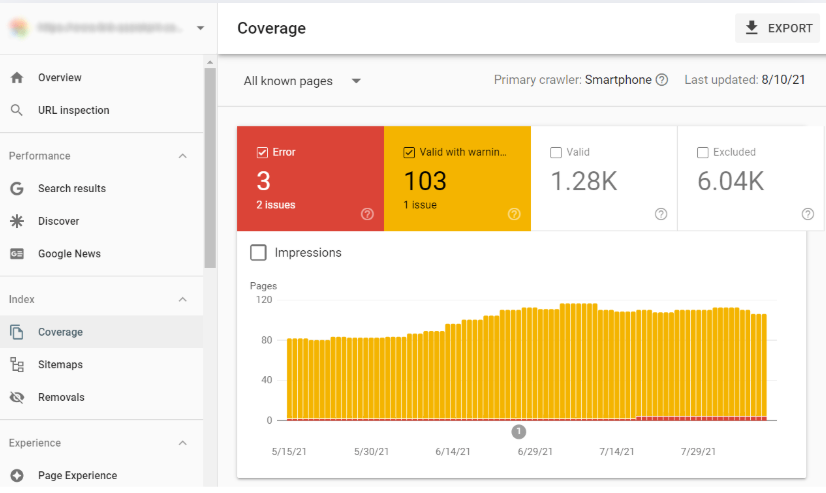Click the chart annotation marker 1
The image size is (826, 493).
click(518, 432)
